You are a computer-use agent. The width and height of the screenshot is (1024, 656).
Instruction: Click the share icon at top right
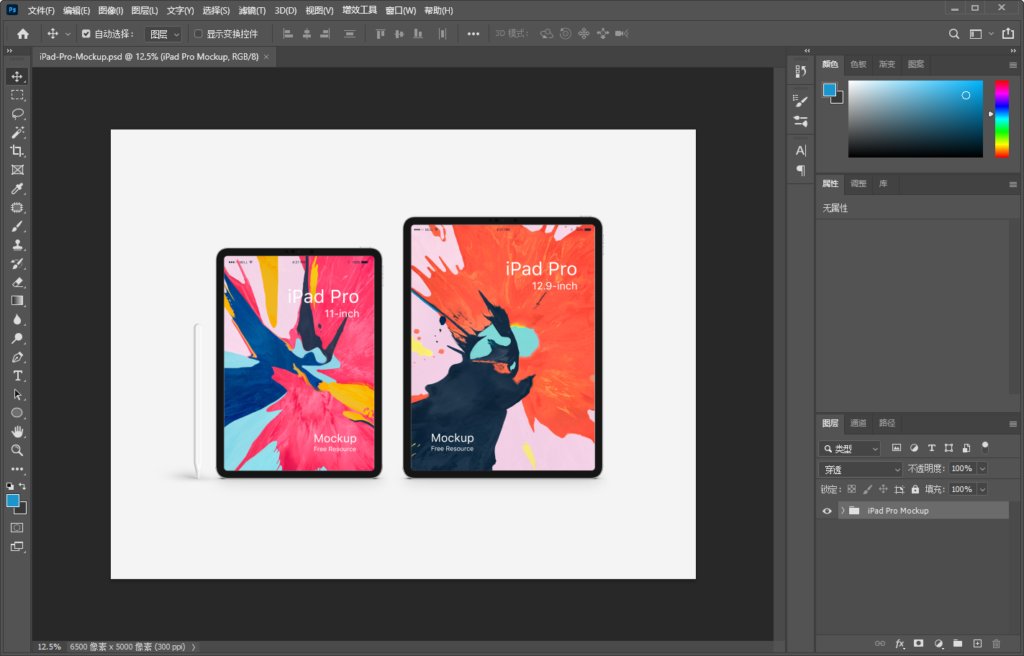tap(1008, 33)
